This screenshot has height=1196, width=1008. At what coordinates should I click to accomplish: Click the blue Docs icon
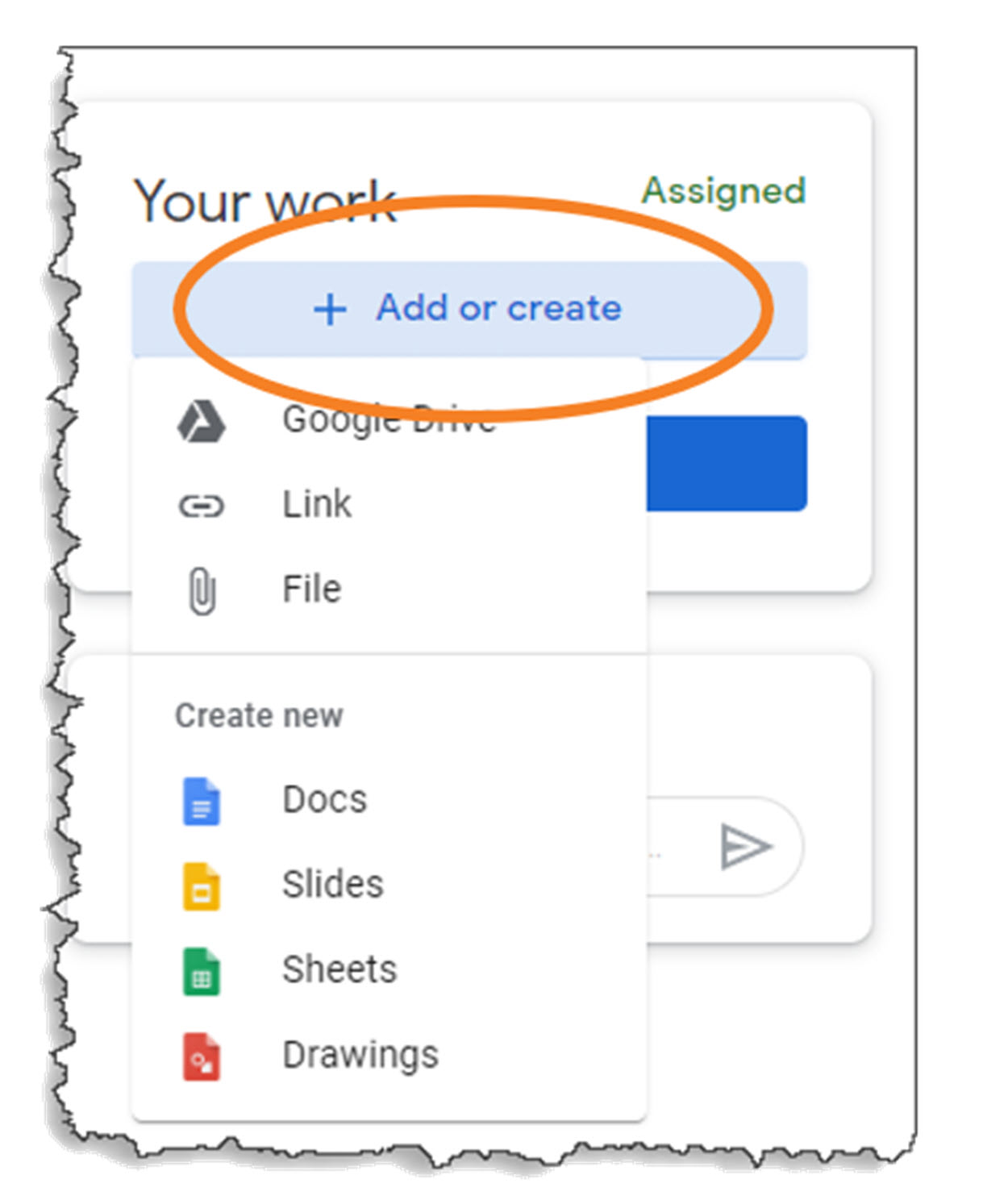point(201,801)
